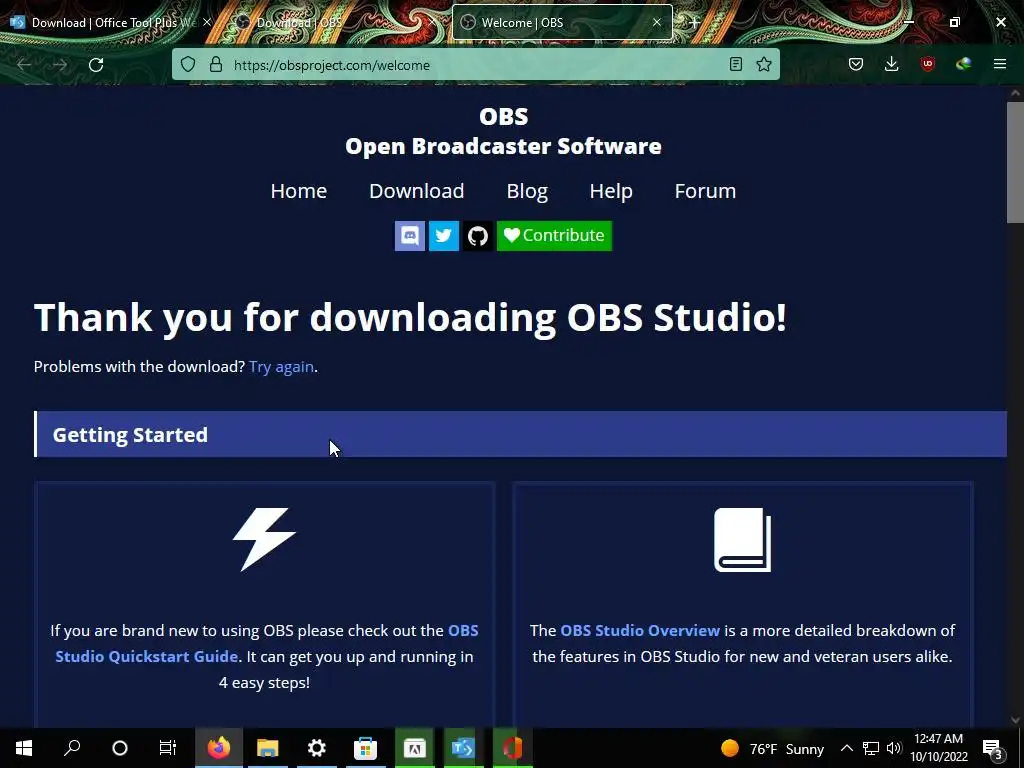Click the tracking protection shield icon
1024x768 pixels.
coord(188,65)
